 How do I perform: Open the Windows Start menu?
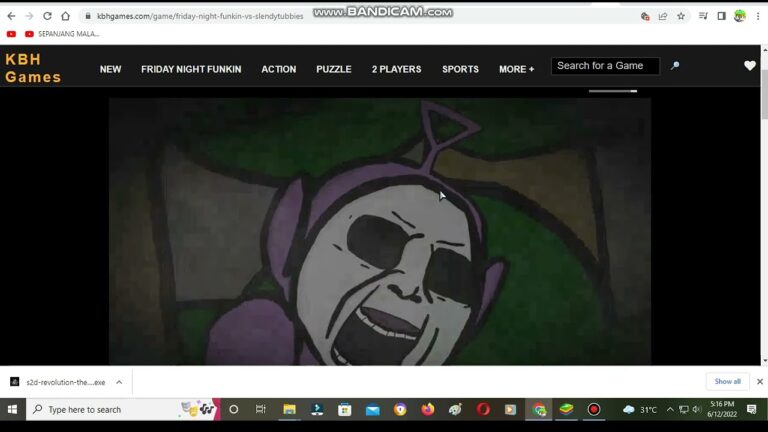[12, 409]
